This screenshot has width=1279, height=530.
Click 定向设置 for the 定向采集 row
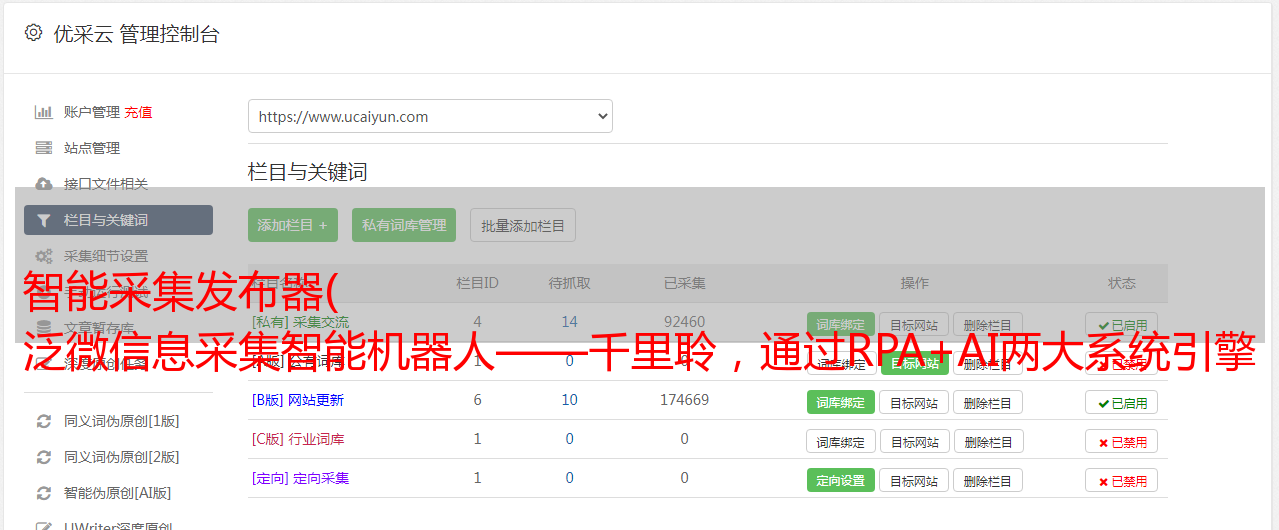(841, 480)
